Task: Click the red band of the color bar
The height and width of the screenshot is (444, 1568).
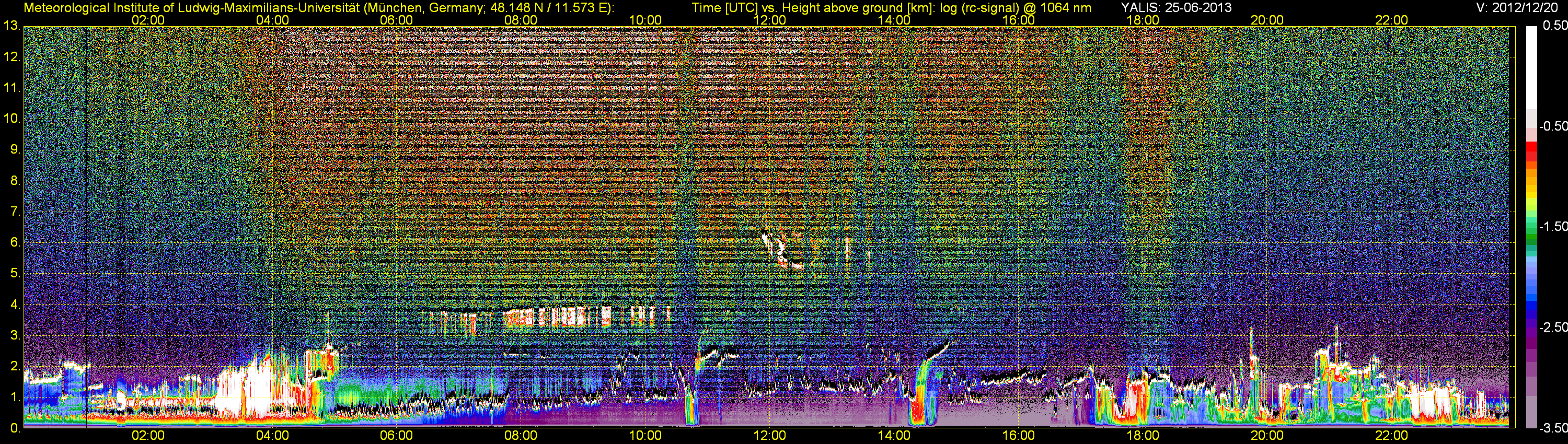Action: (x=1531, y=151)
